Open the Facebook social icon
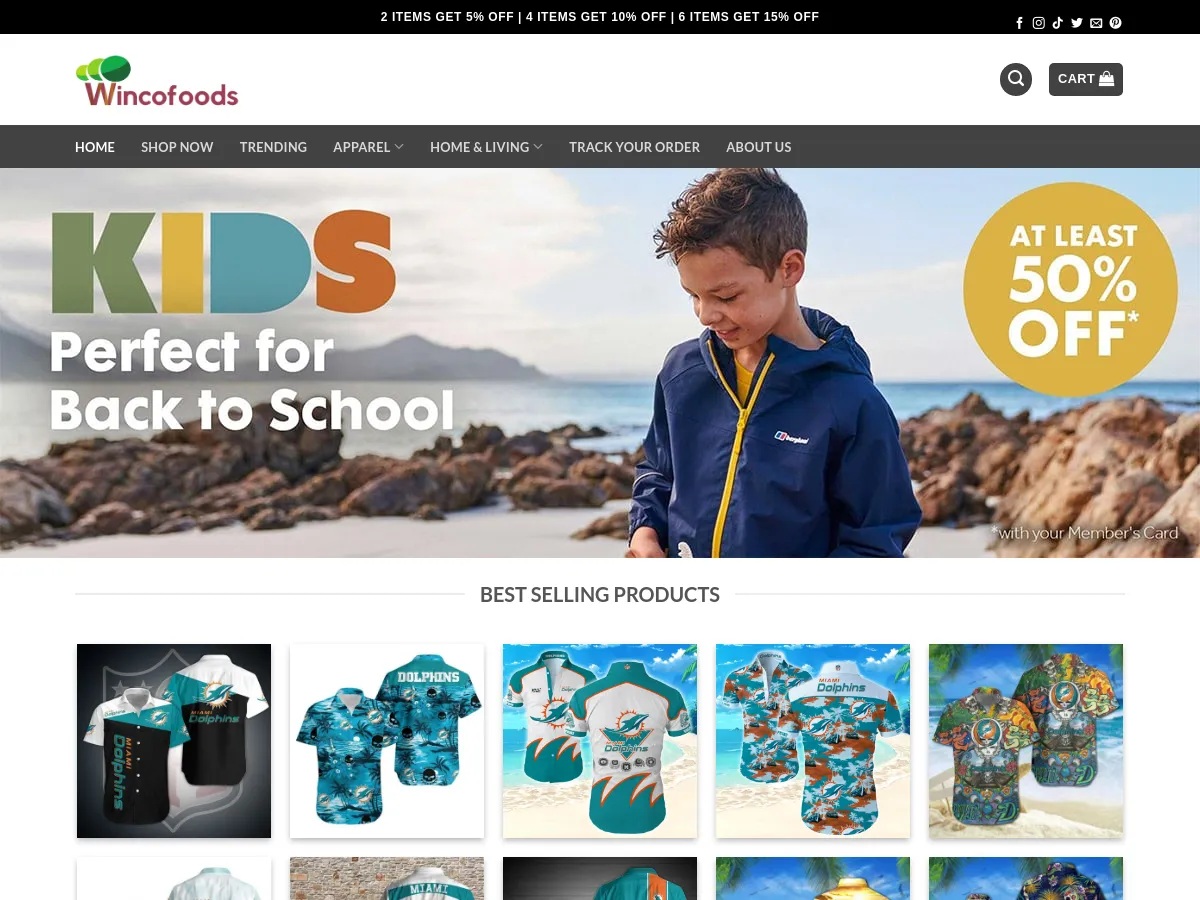The height and width of the screenshot is (900, 1200). pyautogui.click(x=1019, y=23)
